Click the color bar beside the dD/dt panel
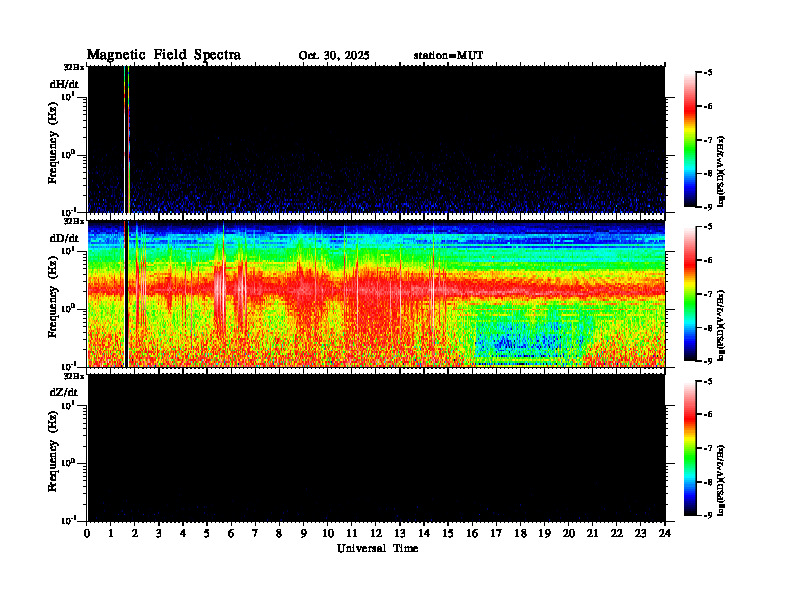This screenshot has height=612, width=792. 689,294
